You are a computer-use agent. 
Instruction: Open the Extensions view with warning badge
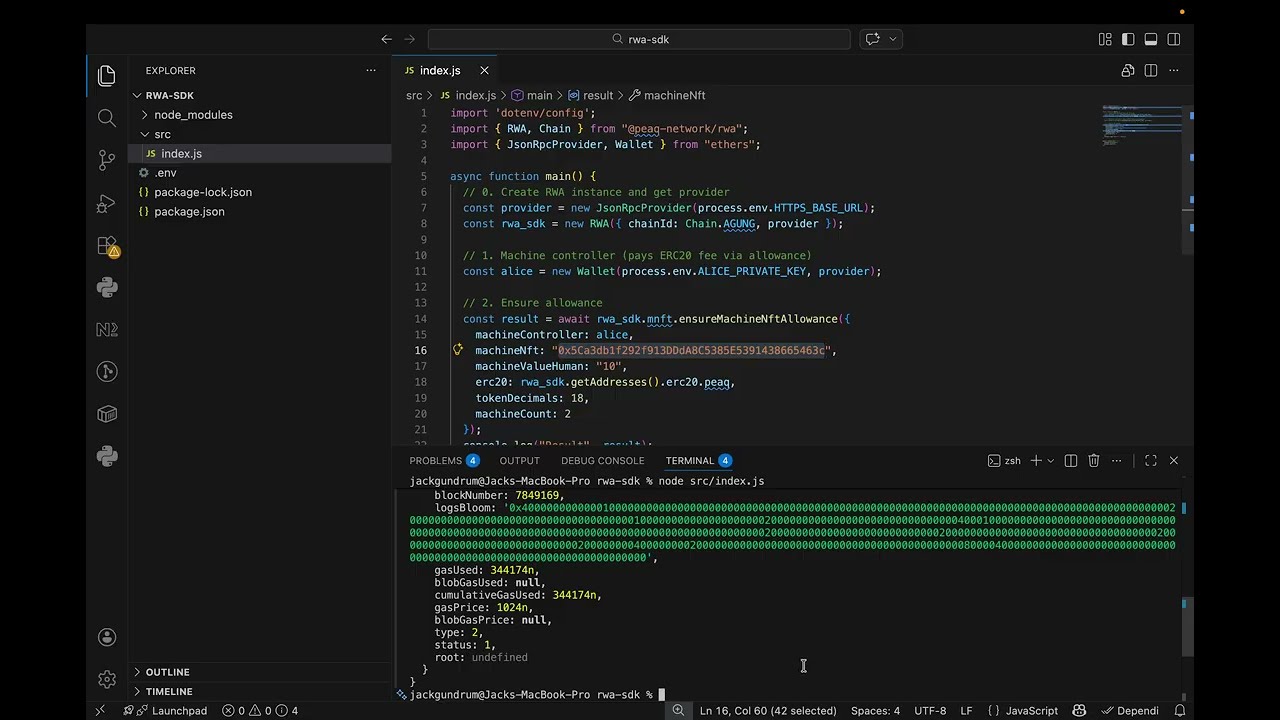pyautogui.click(x=107, y=246)
